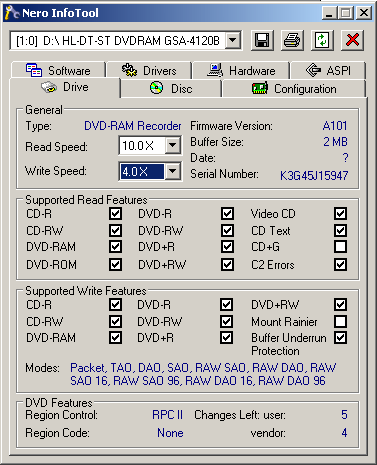Click the Refresh icon button
This screenshot has width=377, height=465.
pos(322,41)
